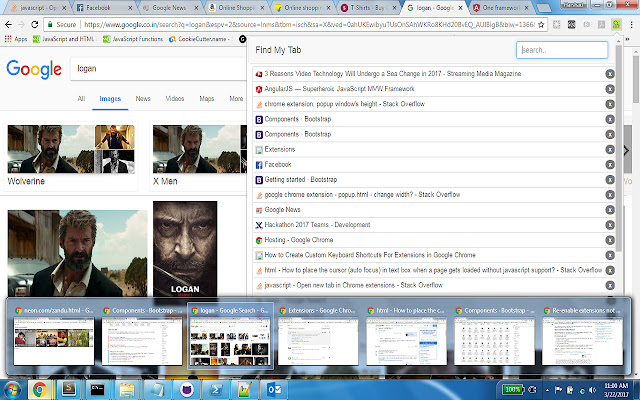The image size is (640, 400).
Task: Bookmark this page with the star icon
Action: pyautogui.click(x=541, y=24)
